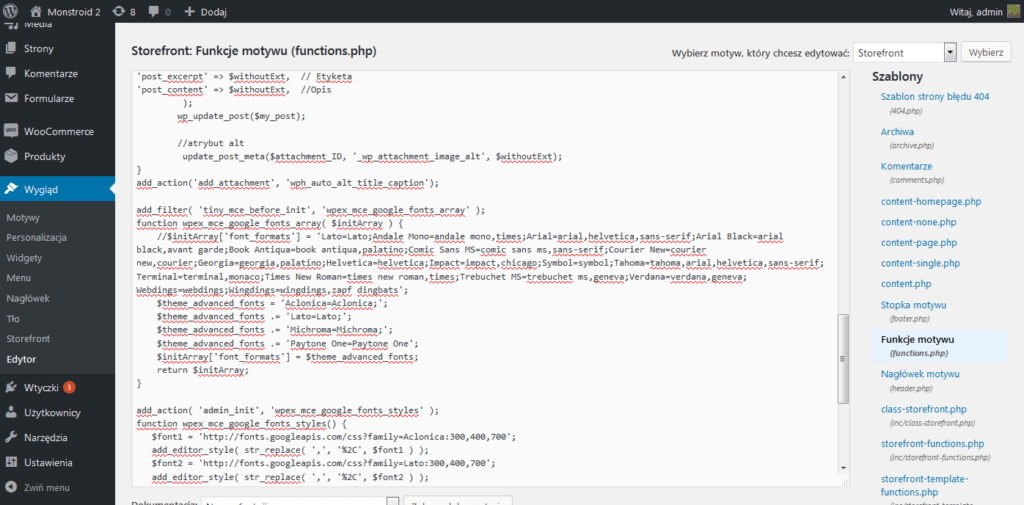This screenshot has height=505, width=1024.
Task: Open the Dodaj new content menu
Action: coord(215,12)
